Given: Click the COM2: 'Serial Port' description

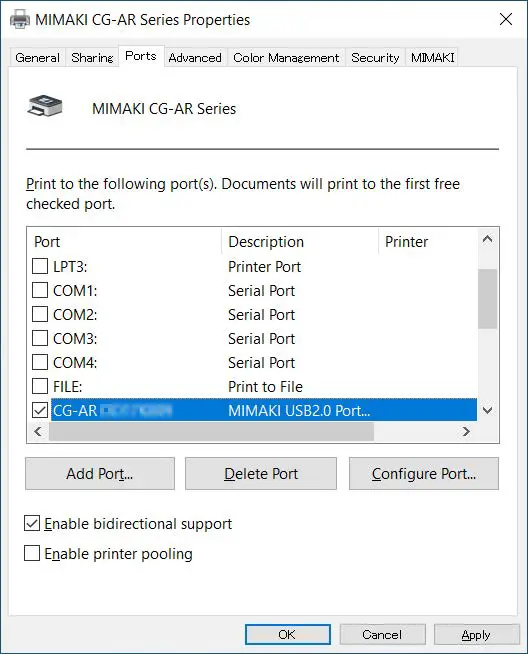Looking at the screenshot, I should 261,314.
